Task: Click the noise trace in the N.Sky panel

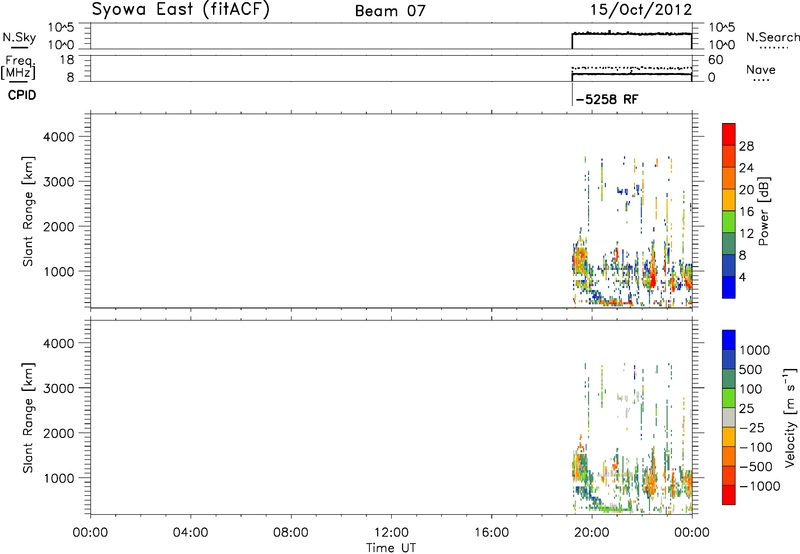Action: click(632, 34)
